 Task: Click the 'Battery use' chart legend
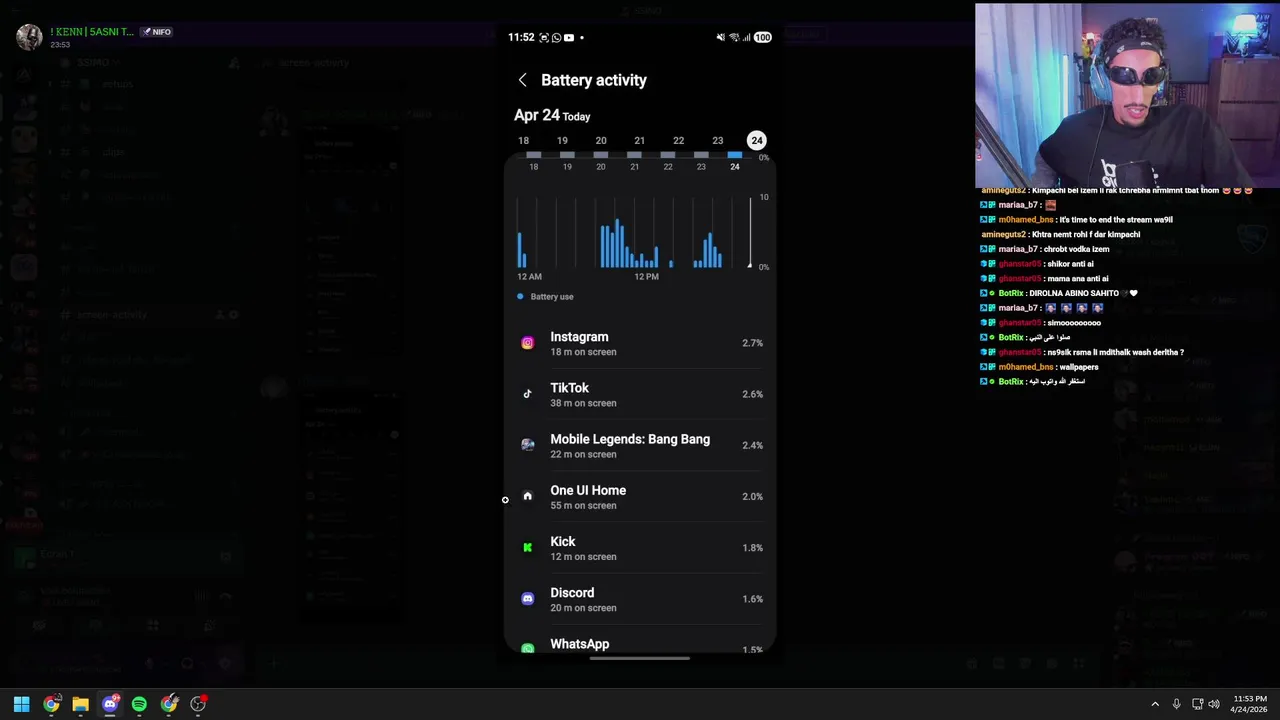[x=545, y=297]
